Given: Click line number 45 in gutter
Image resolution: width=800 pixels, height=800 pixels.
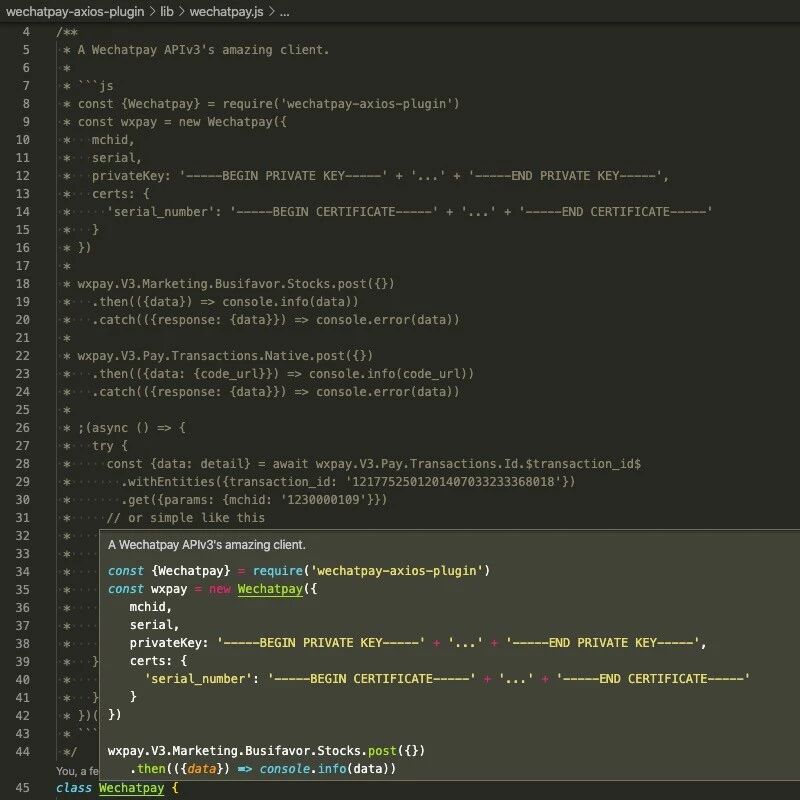Looking at the screenshot, I should 22,788.
